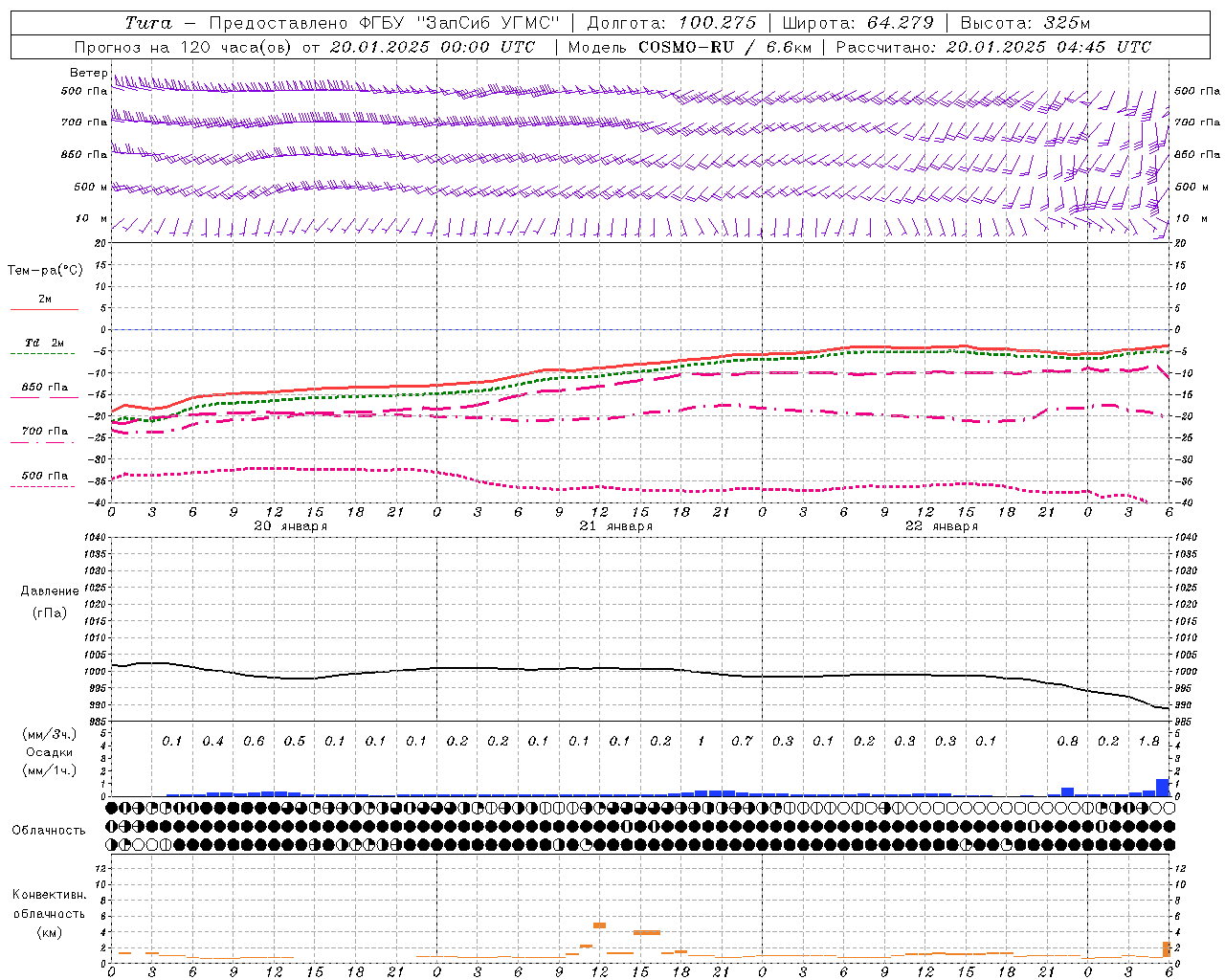Click the "(мм/1ч.)" hourly precipitation unit label
The width and height of the screenshot is (1225, 980).
[x=50, y=770]
